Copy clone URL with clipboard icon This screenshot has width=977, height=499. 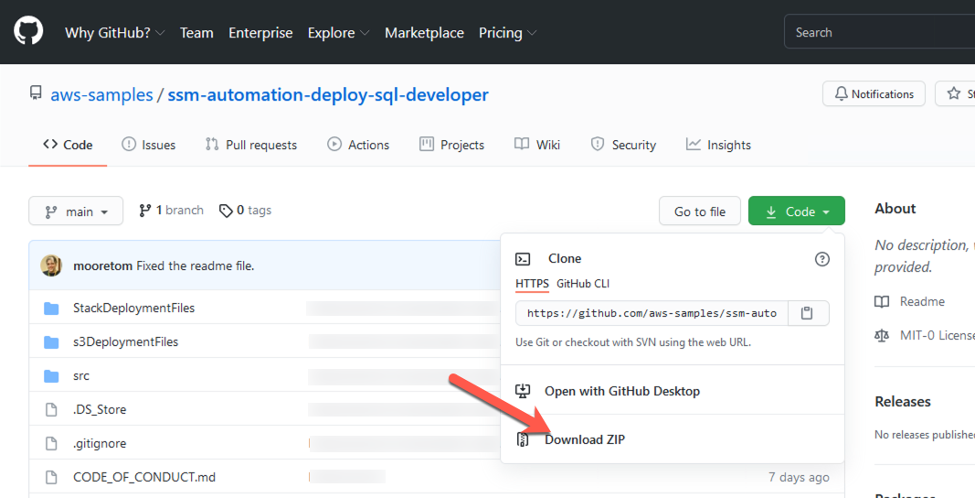point(808,313)
